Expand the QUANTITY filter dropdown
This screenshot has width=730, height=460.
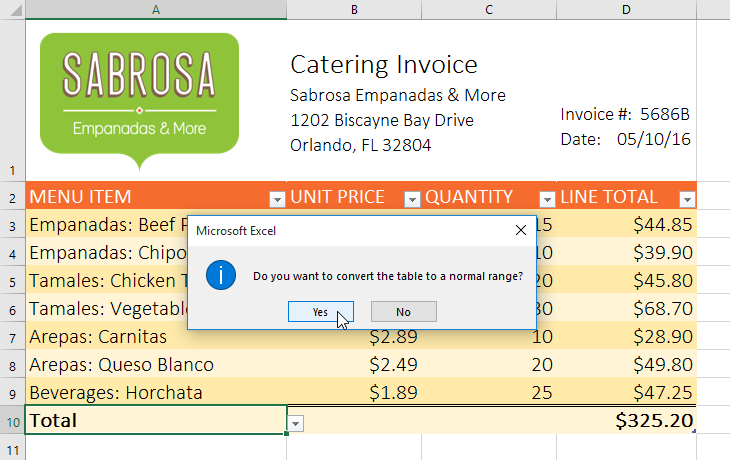click(x=546, y=198)
